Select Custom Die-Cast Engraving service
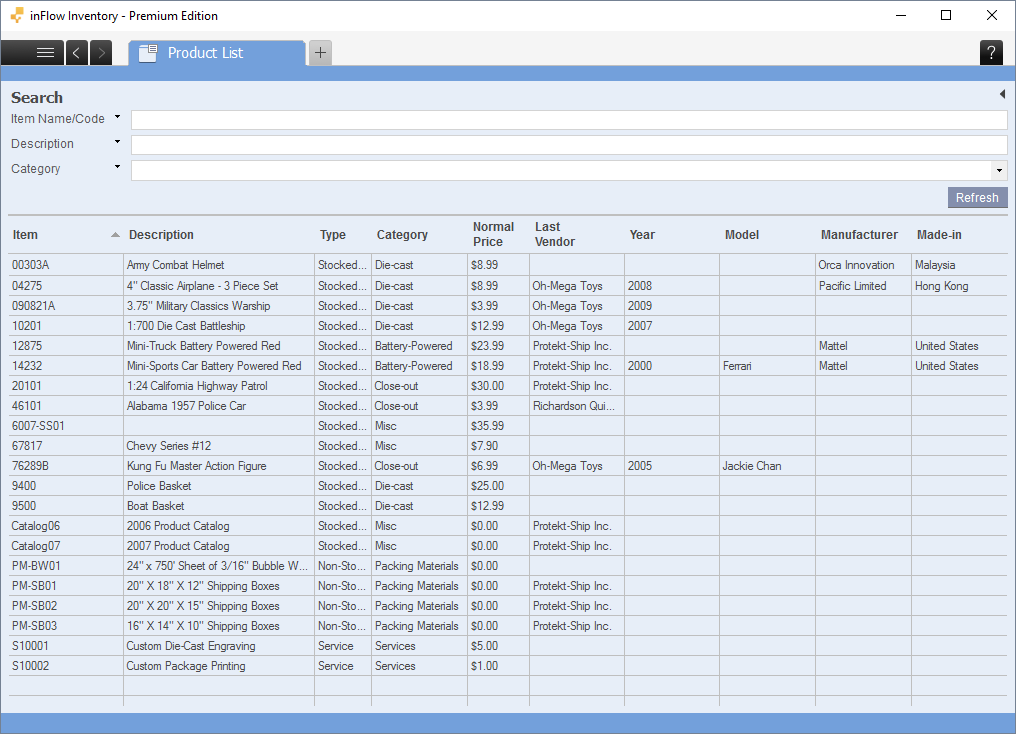This screenshot has height=734, width=1016. coord(190,647)
